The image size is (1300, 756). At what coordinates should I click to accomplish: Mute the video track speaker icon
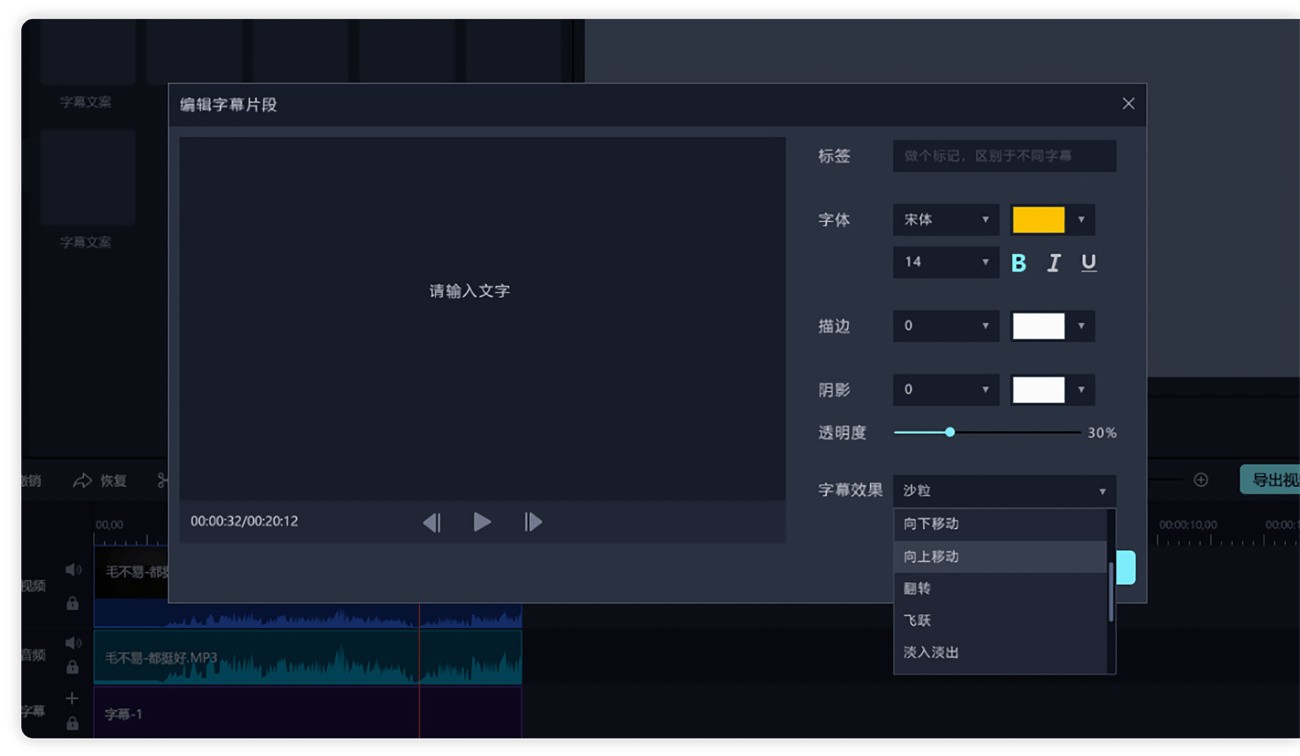pos(73,569)
